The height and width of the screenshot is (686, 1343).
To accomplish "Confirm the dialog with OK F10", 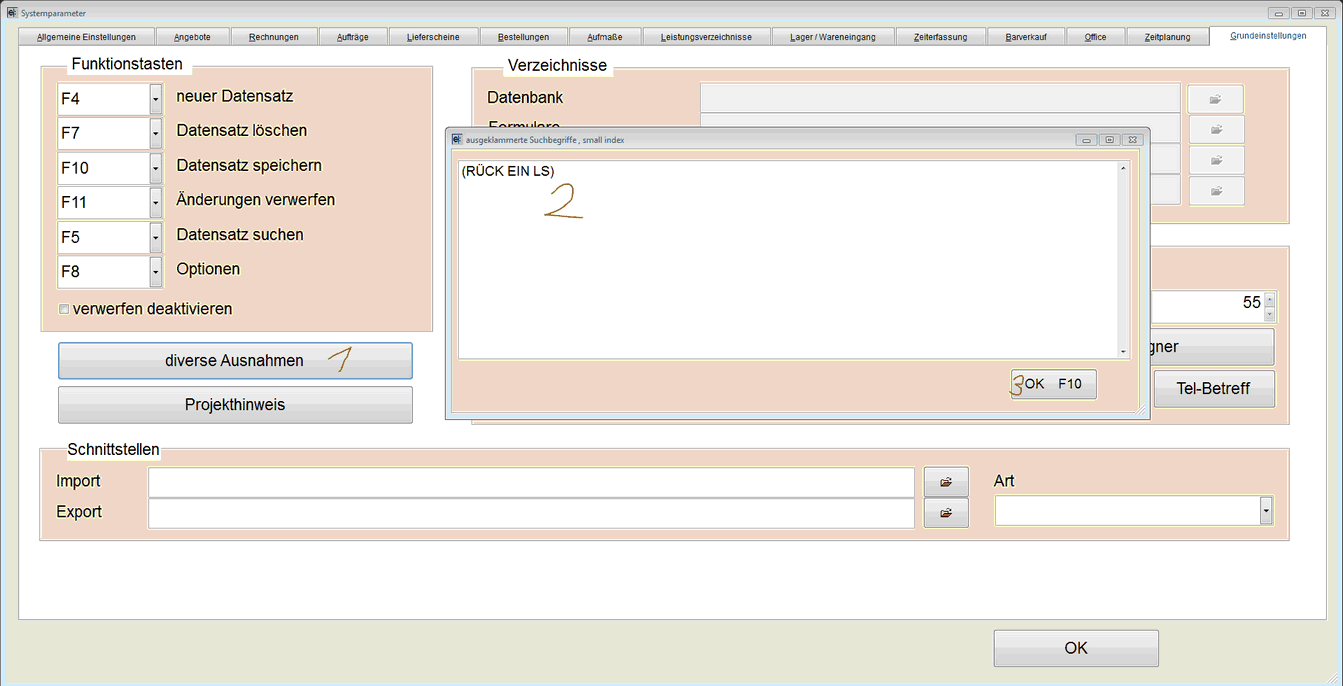I will [x=1054, y=384].
